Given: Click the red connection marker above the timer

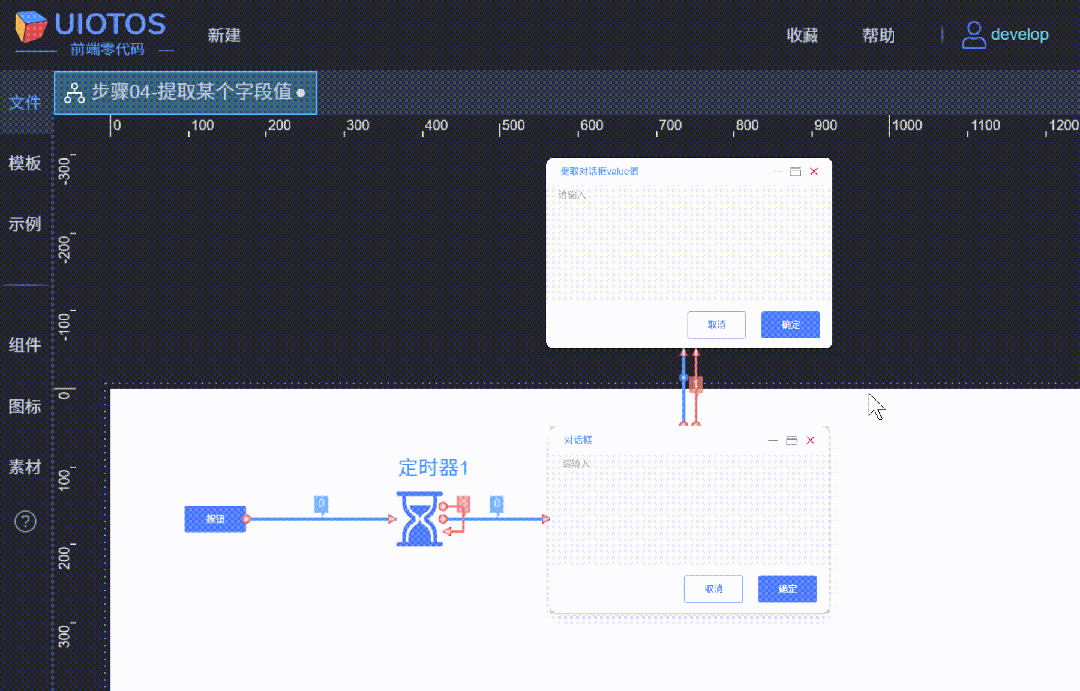Looking at the screenshot, I should coord(695,384).
